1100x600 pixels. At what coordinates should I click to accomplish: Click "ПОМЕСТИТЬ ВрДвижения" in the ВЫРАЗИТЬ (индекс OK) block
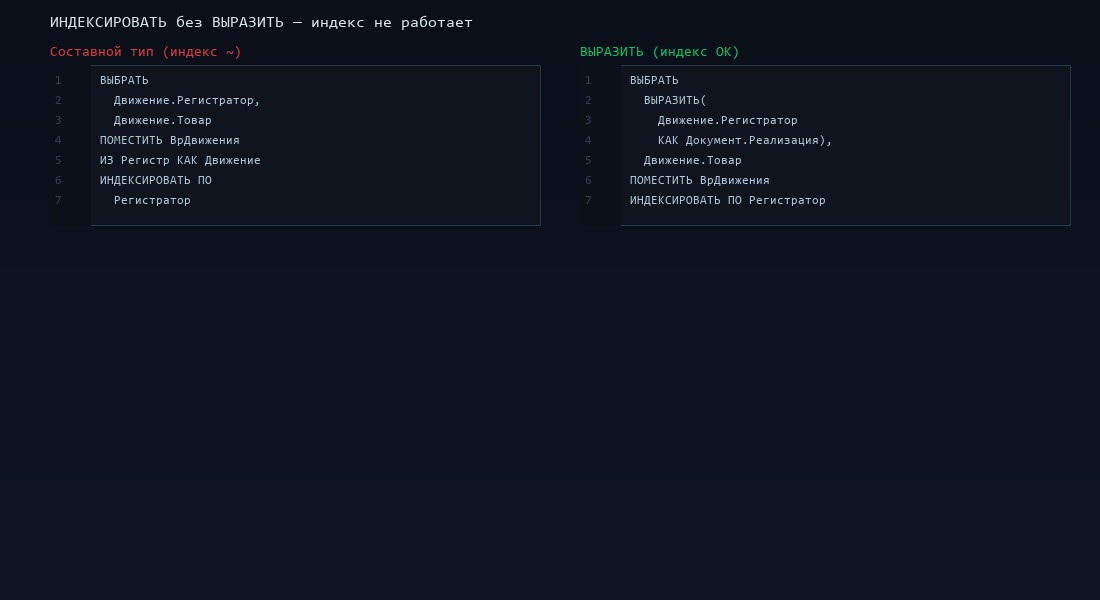700,180
